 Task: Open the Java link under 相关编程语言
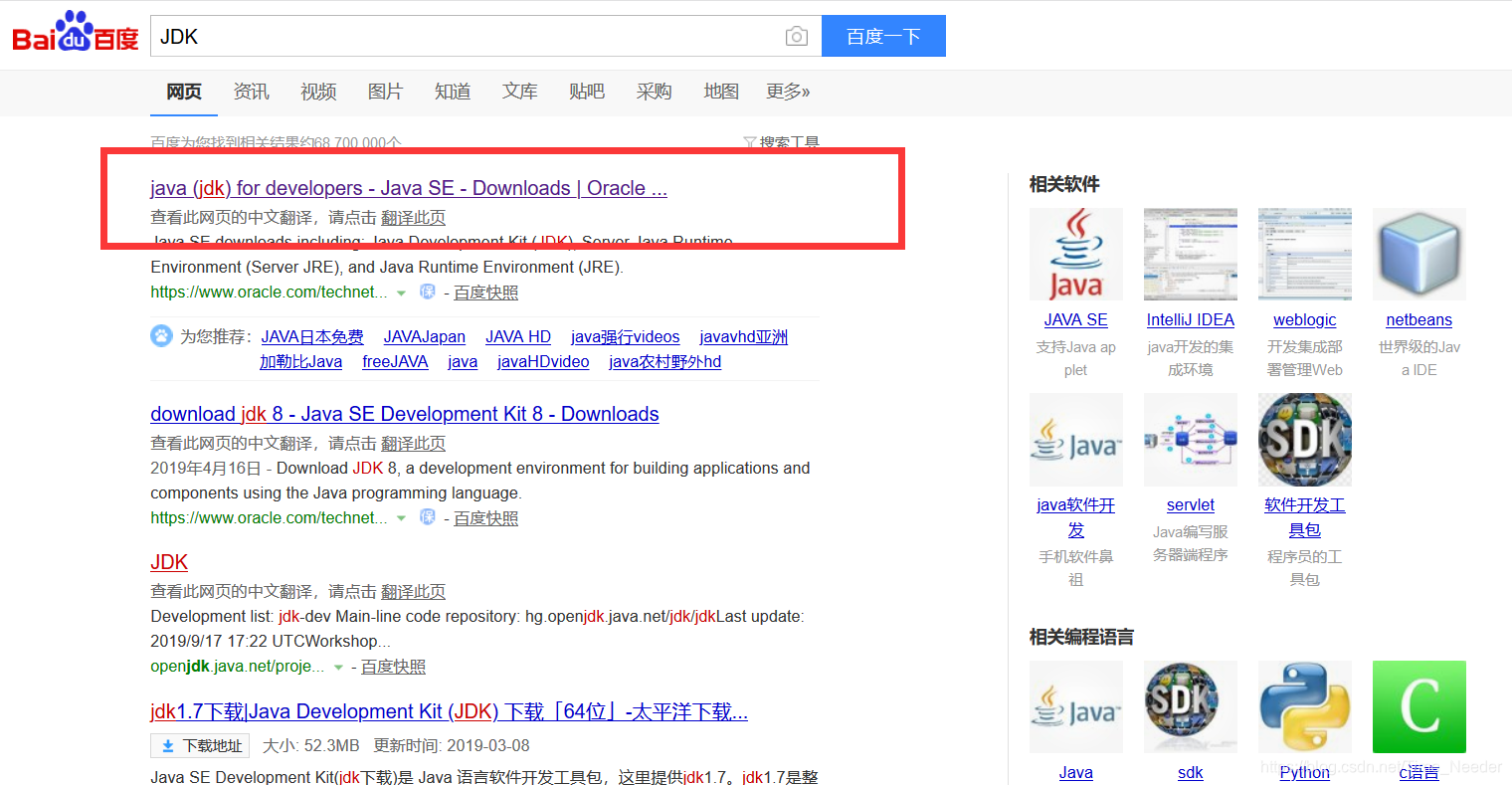point(1076,773)
